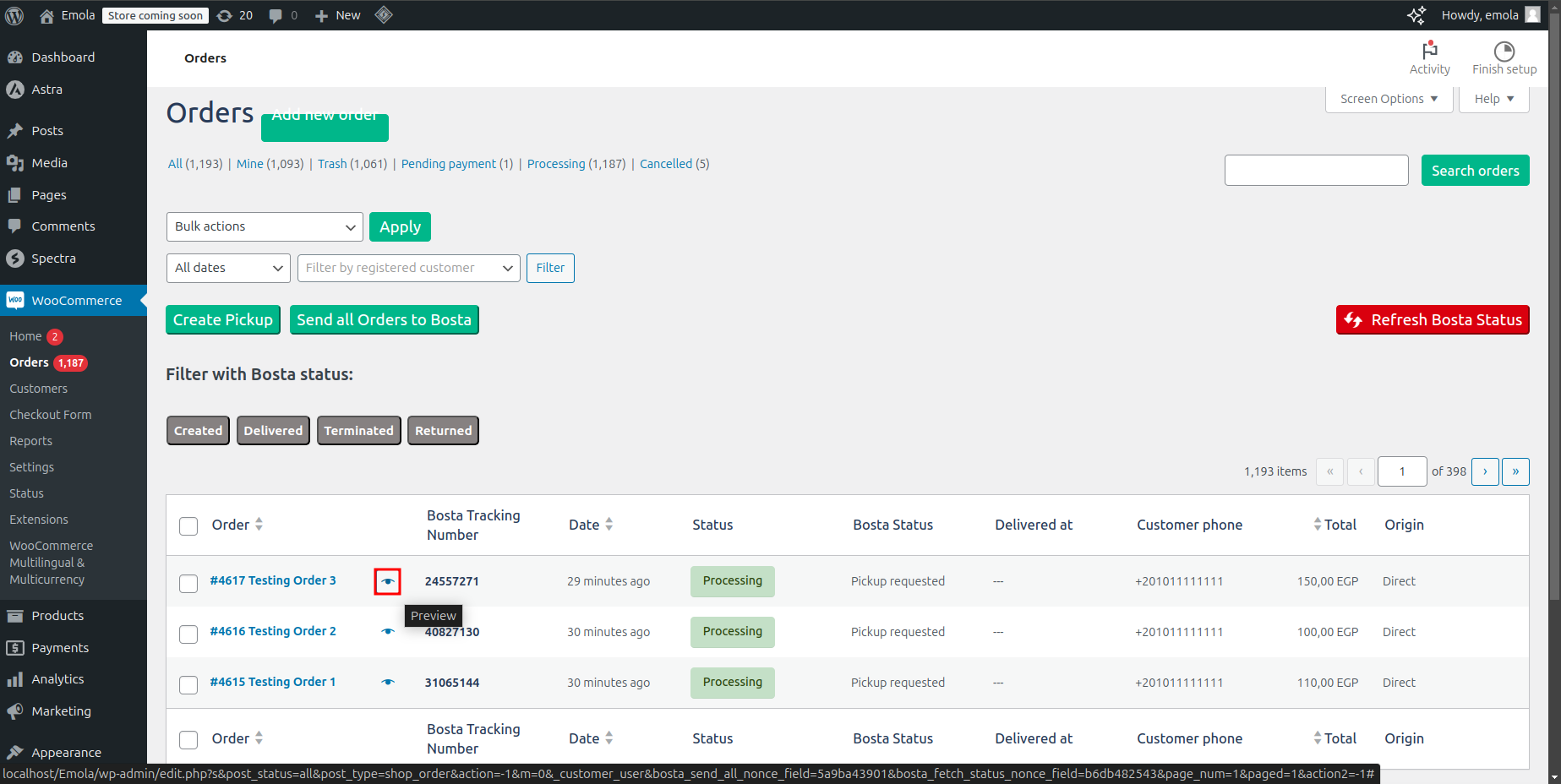The height and width of the screenshot is (784, 1561).
Task: Open the 20 pending updates icon
Action: tap(225, 15)
